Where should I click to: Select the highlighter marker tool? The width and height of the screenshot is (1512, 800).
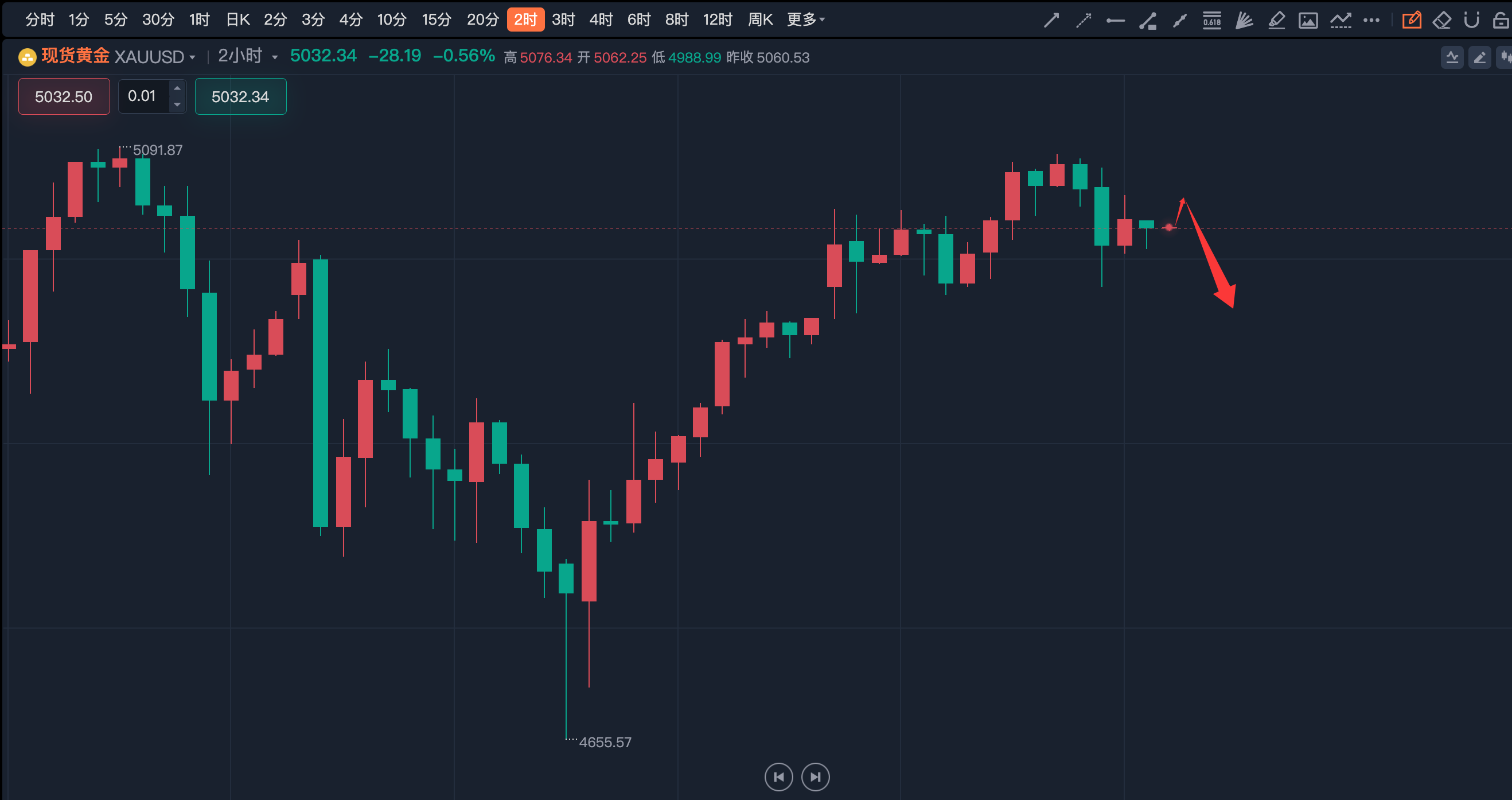1276,21
